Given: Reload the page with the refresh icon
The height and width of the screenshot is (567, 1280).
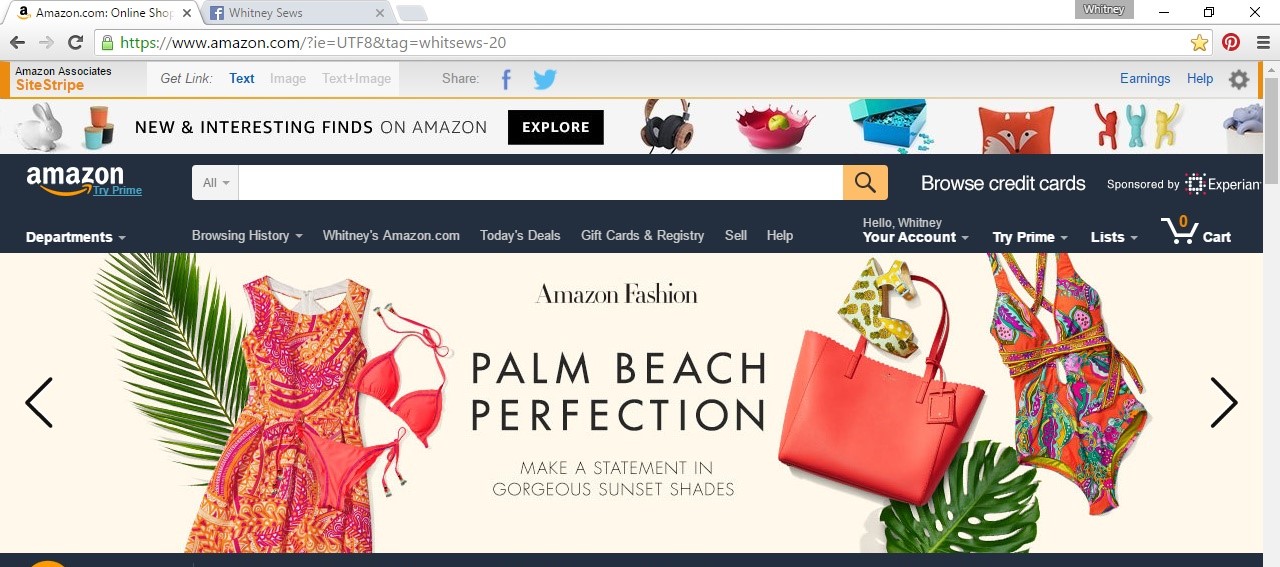Looking at the screenshot, I should point(75,42).
